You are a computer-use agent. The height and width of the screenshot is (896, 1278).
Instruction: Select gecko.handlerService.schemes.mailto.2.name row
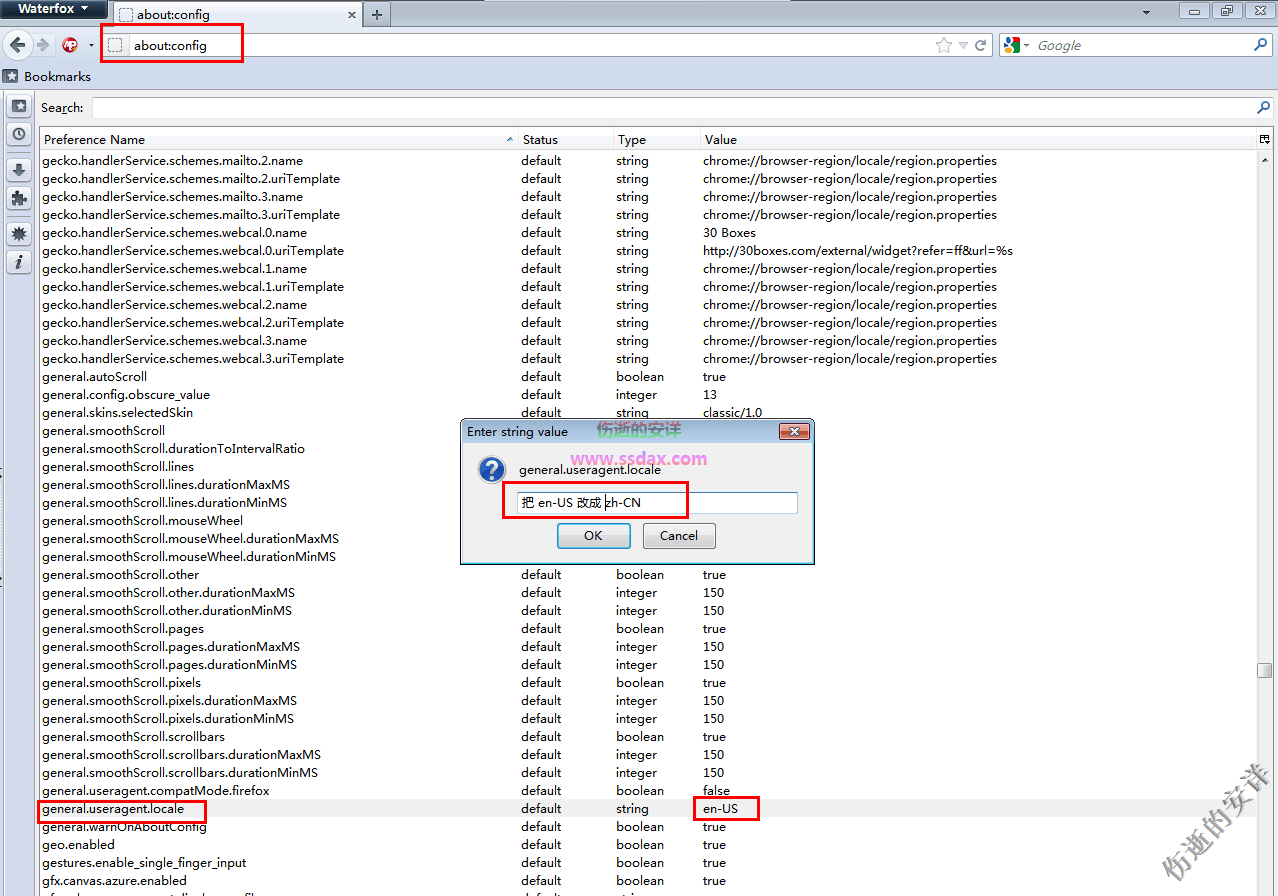coord(648,160)
